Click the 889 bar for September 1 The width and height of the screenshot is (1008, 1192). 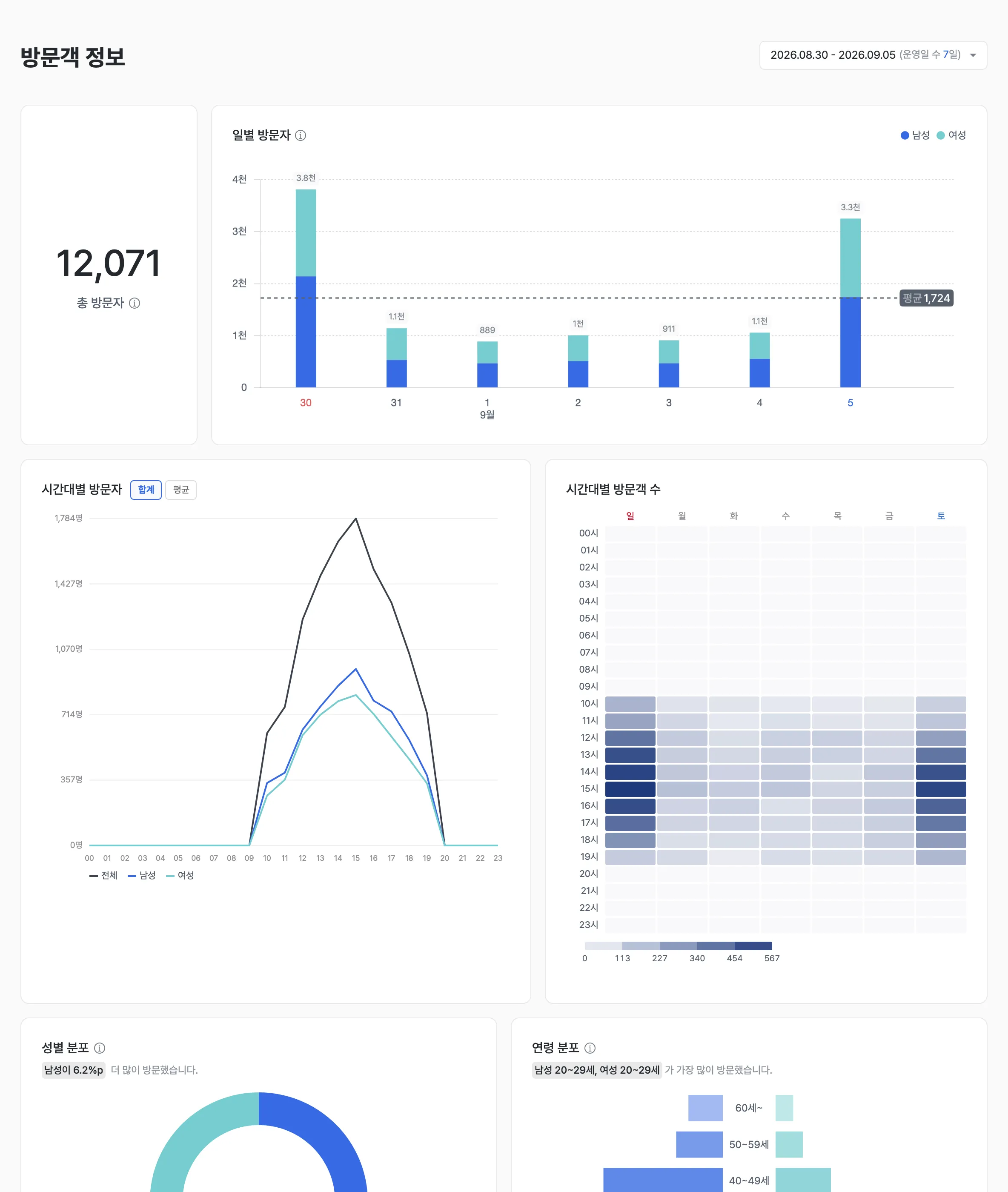pyautogui.click(x=487, y=364)
